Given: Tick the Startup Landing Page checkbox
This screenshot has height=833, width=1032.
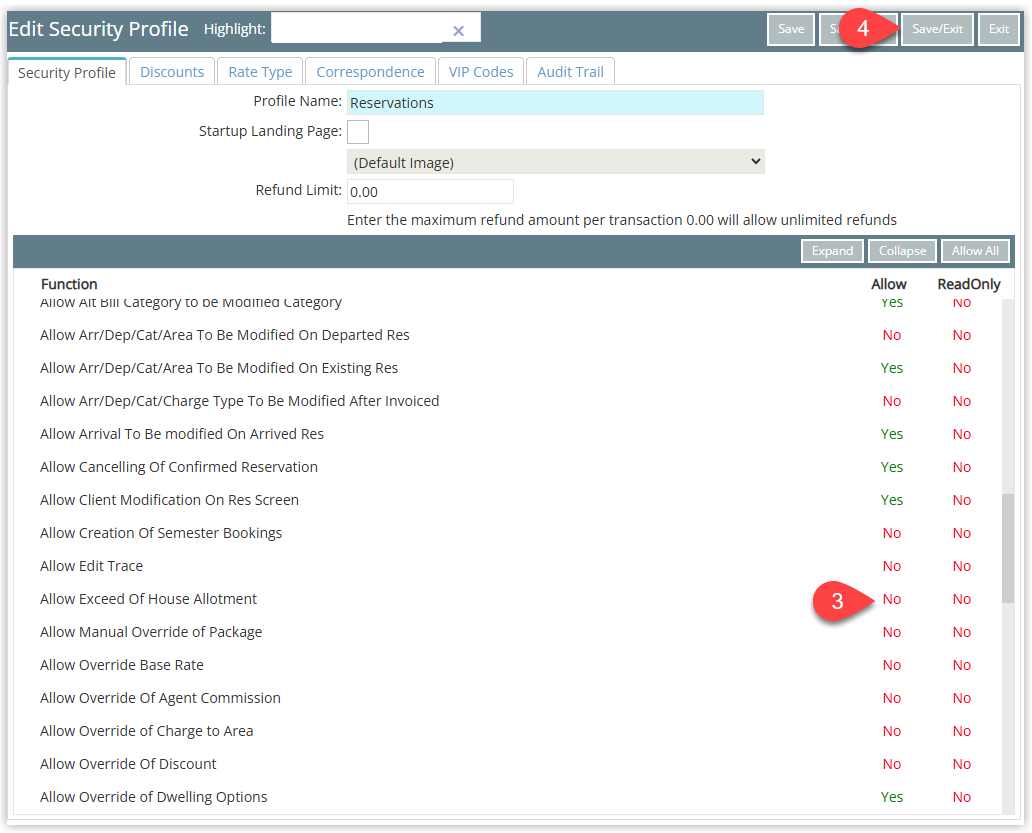Looking at the screenshot, I should pos(357,131).
